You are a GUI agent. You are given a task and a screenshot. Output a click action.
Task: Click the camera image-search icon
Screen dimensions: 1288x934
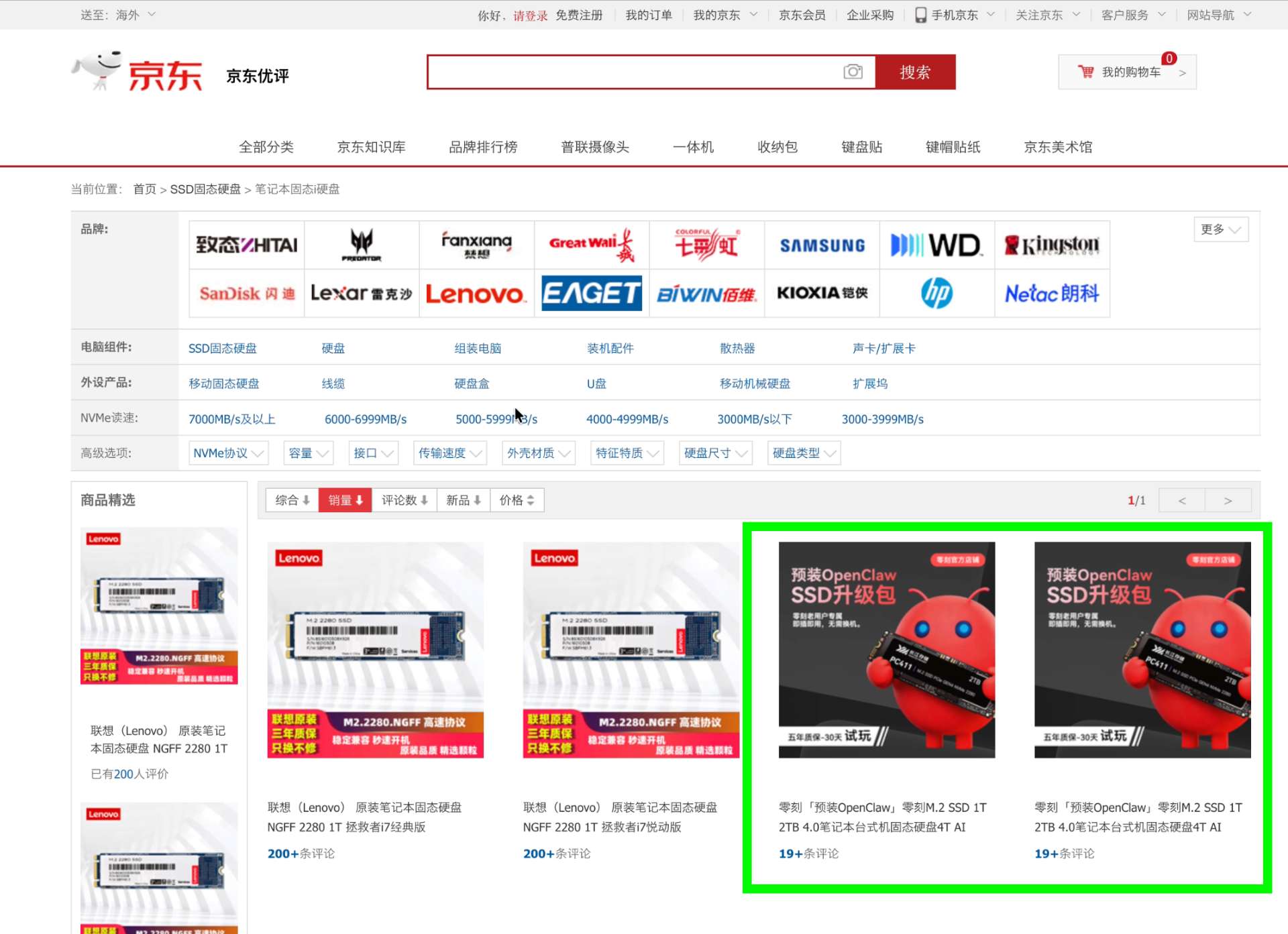(x=853, y=72)
